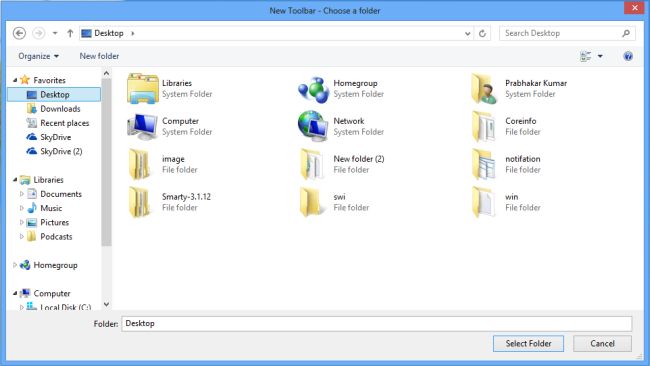Open the Organize menu
650x366 pixels.
tap(38, 56)
